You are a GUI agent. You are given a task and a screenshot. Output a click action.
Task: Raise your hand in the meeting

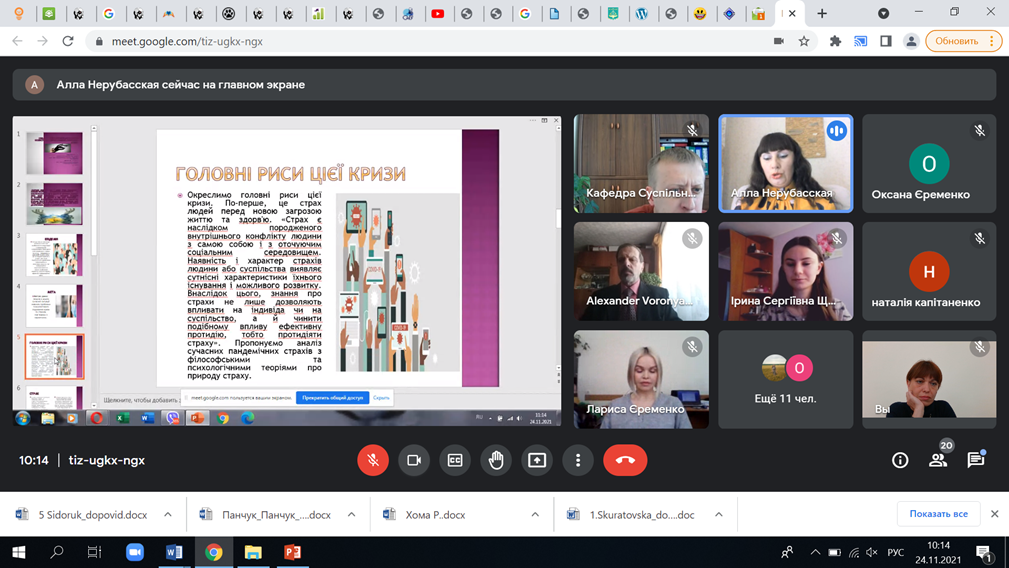495,460
